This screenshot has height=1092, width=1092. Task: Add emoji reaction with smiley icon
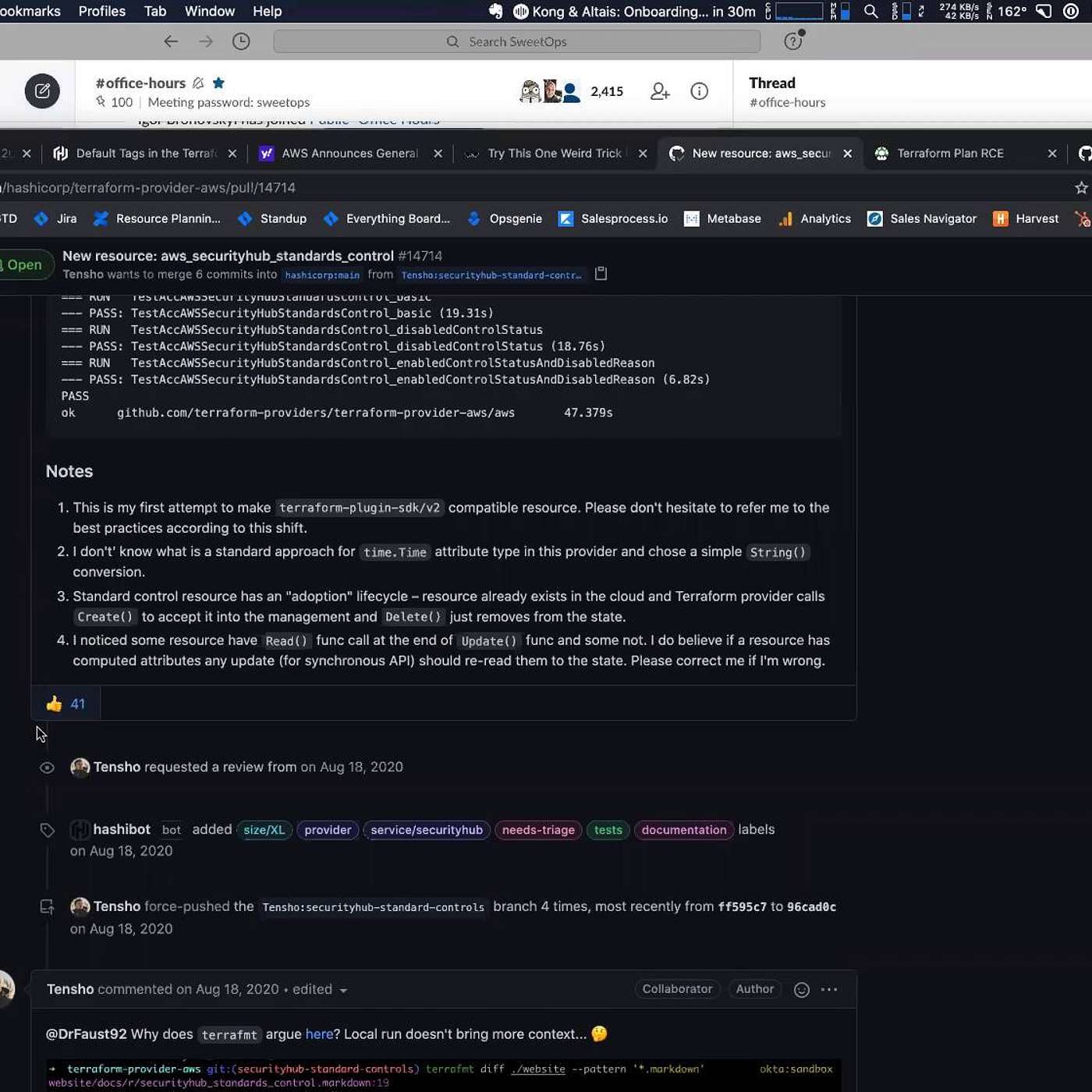801,990
